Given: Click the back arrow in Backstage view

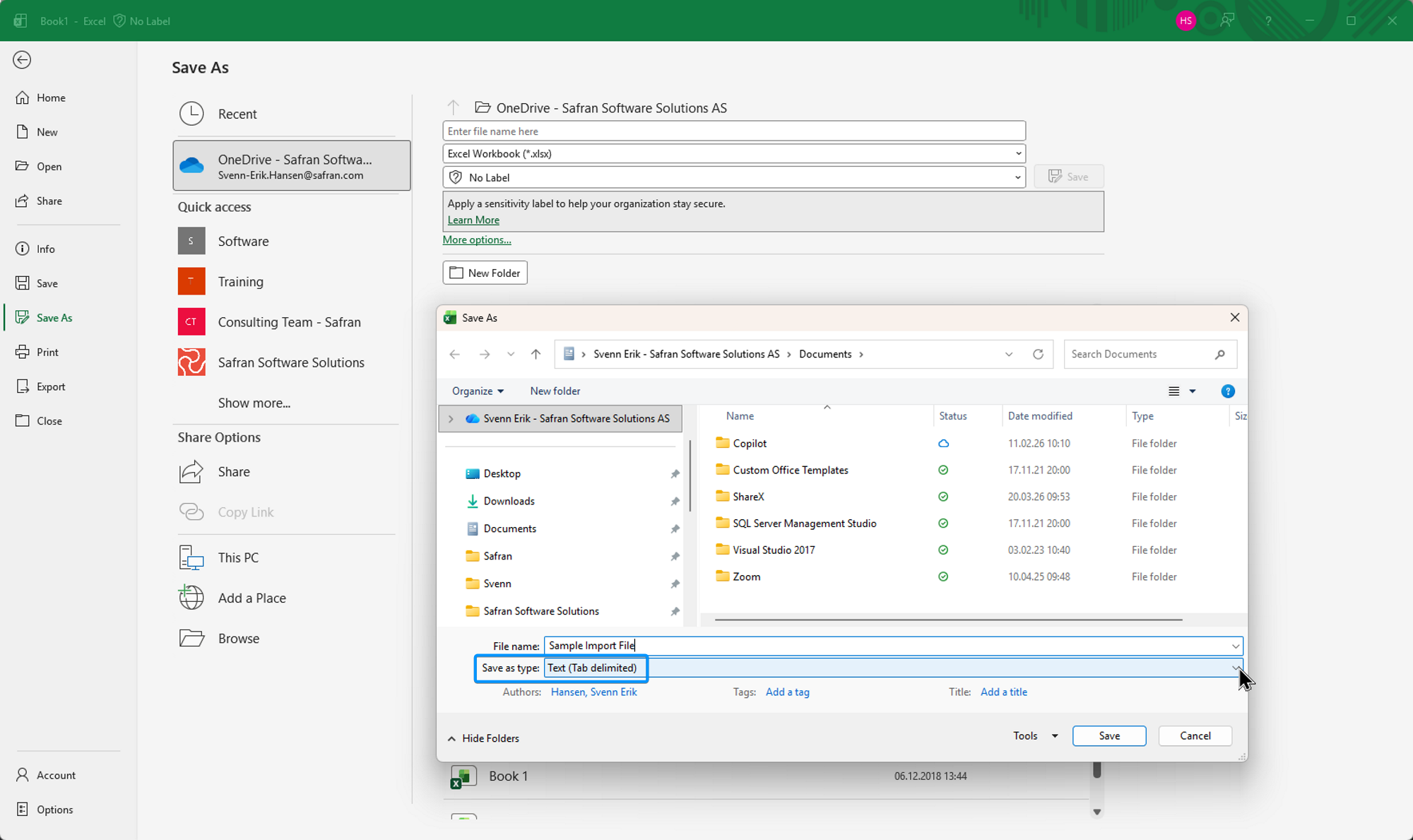Looking at the screenshot, I should [22, 60].
